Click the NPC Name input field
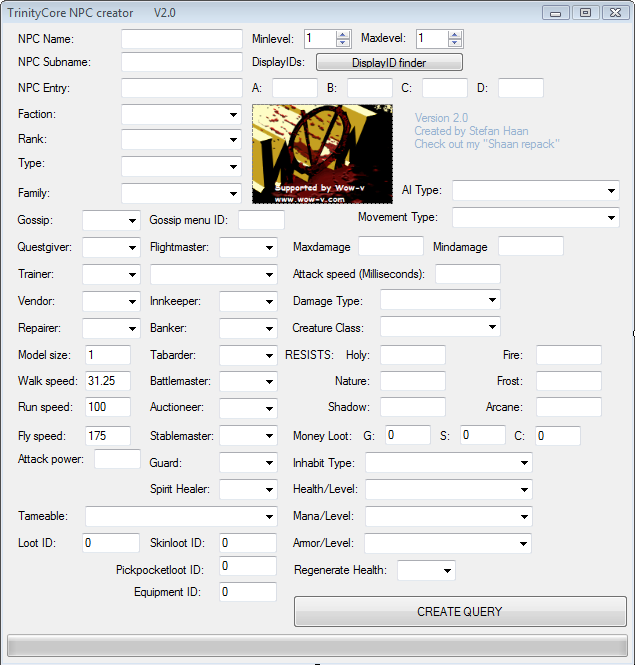The image size is (636, 665). click(181, 39)
